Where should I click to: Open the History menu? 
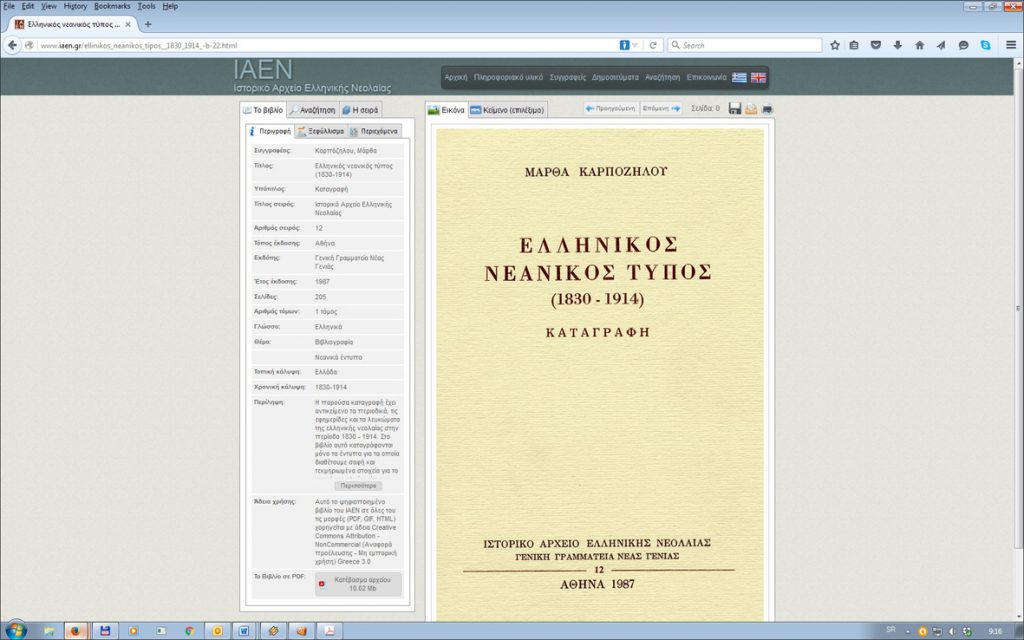click(x=75, y=6)
